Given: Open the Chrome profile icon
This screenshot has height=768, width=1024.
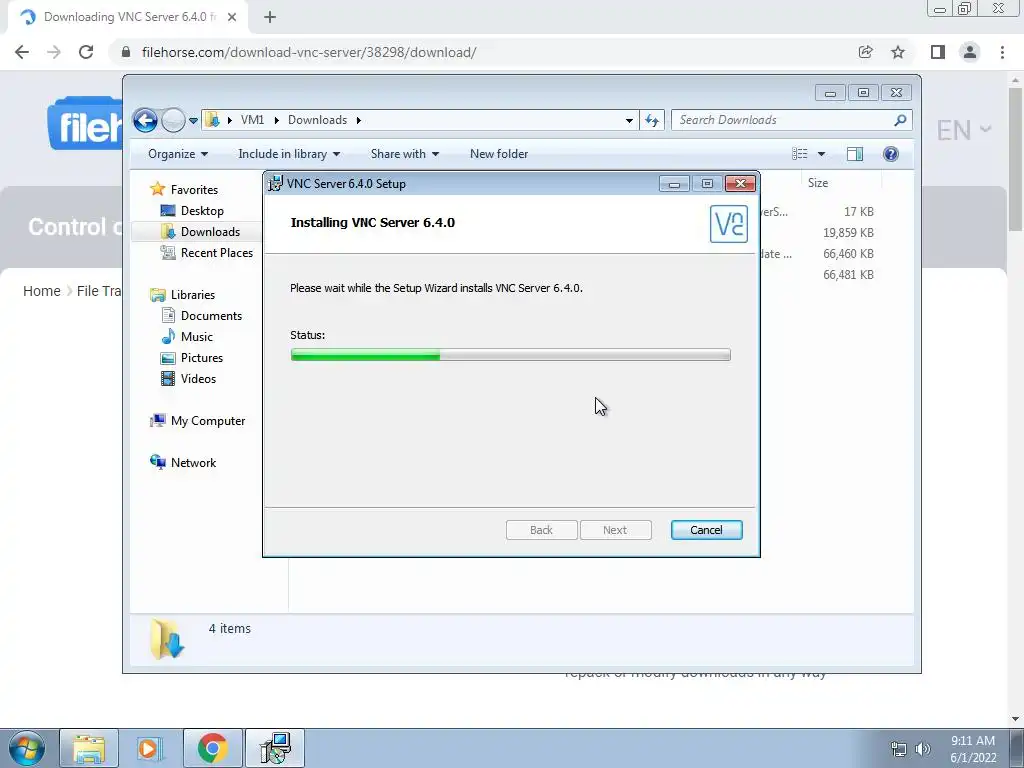Looking at the screenshot, I should tap(970, 52).
